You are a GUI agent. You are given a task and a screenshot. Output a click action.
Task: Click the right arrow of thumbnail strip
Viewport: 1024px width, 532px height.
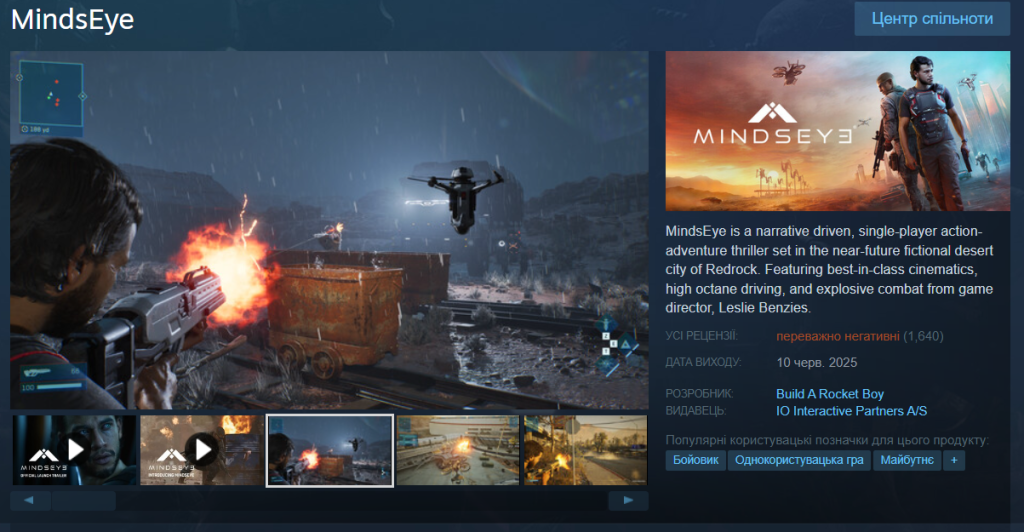click(628, 501)
